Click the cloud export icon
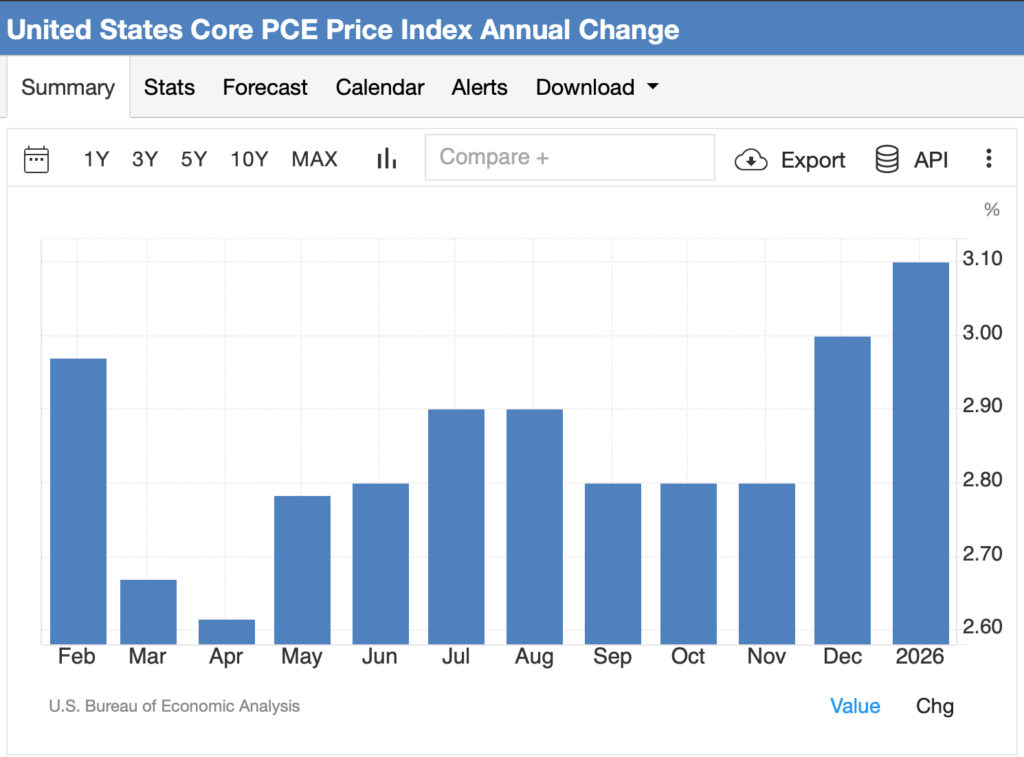The width and height of the screenshot is (1024, 757). (x=751, y=160)
